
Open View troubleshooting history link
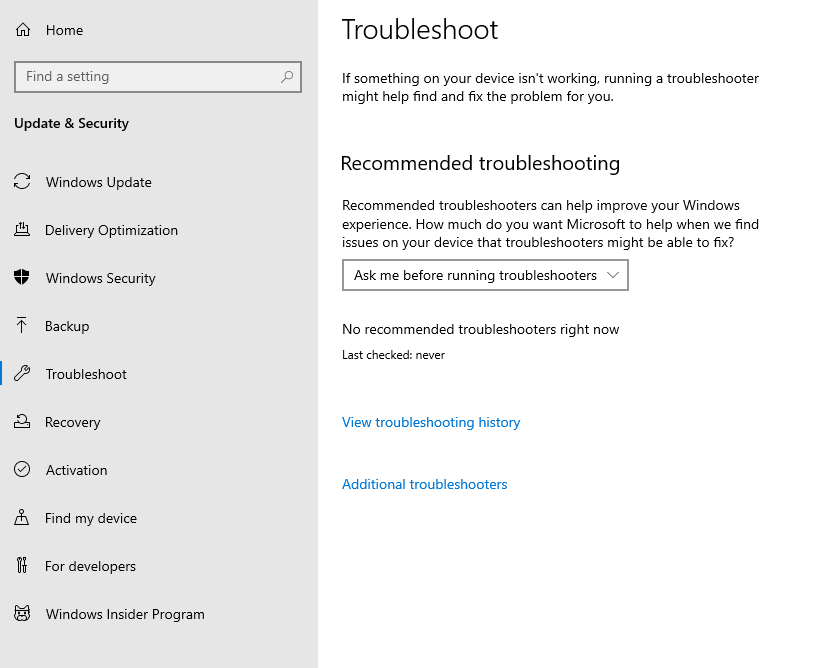pyautogui.click(x=431, y=422)
